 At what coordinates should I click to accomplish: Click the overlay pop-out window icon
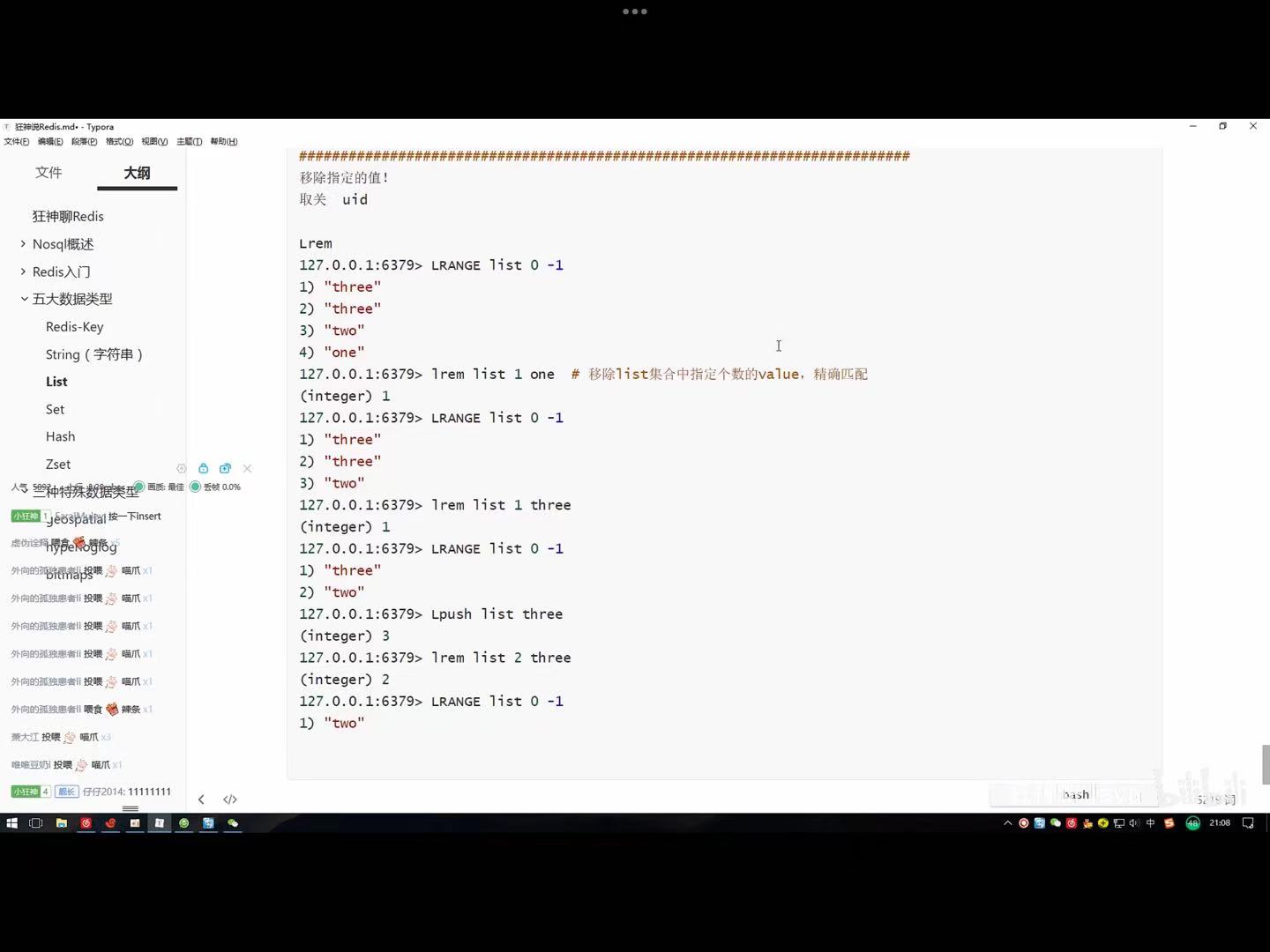click(x=225, y=468)
